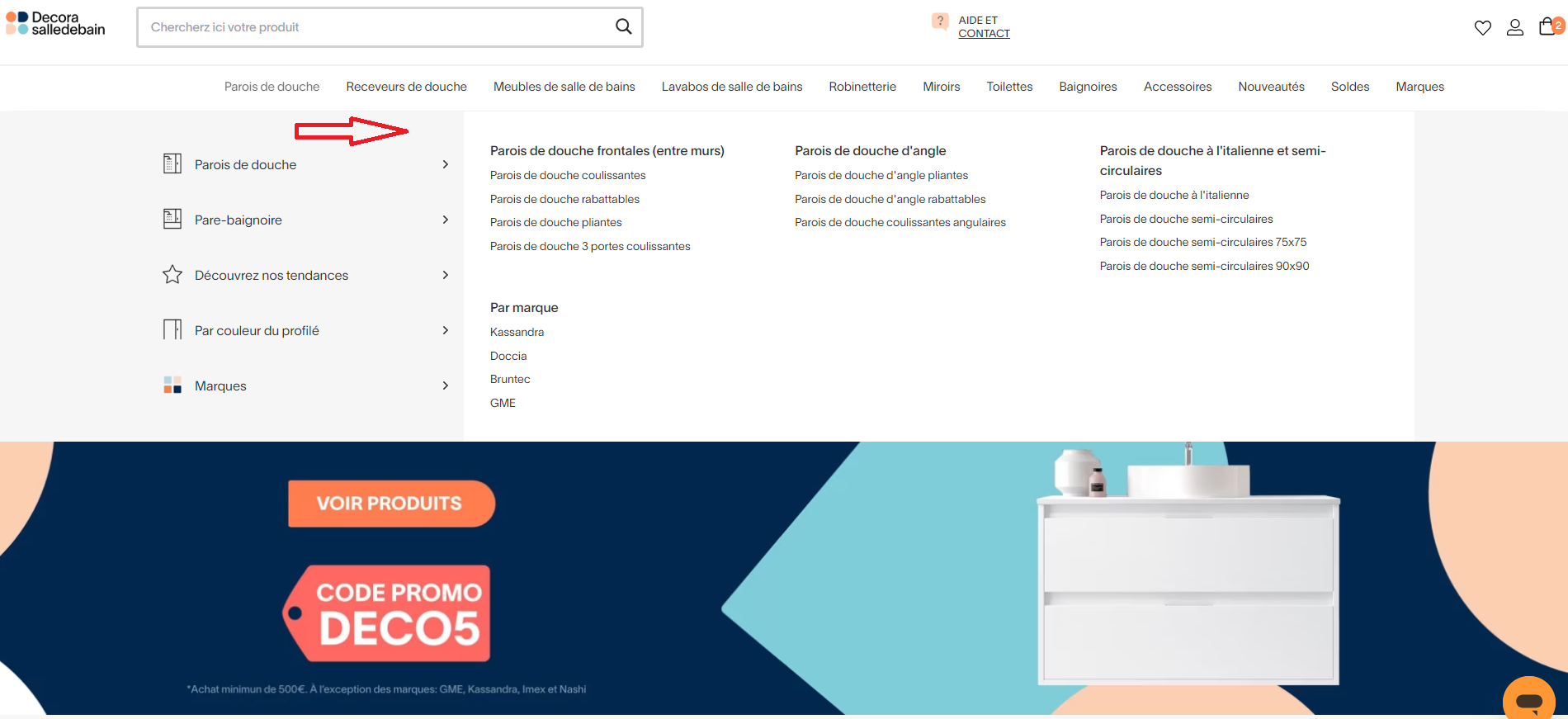1568x719 pixels.
Task: Click the search magnifier icon
Action: (x=624, y=26)
